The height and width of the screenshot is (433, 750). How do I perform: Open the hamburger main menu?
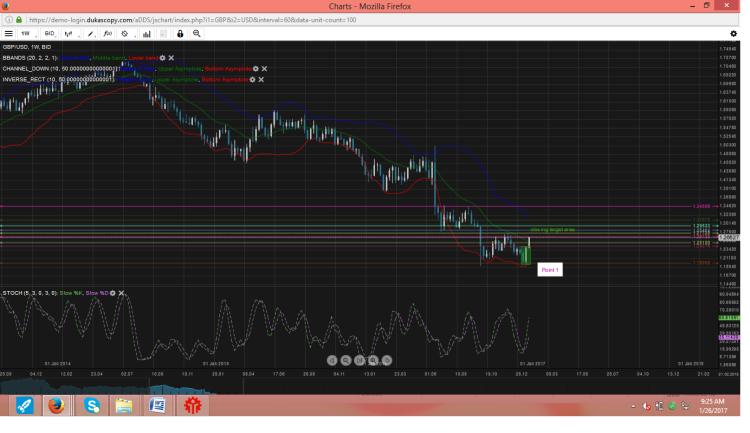tap(9, 33)
